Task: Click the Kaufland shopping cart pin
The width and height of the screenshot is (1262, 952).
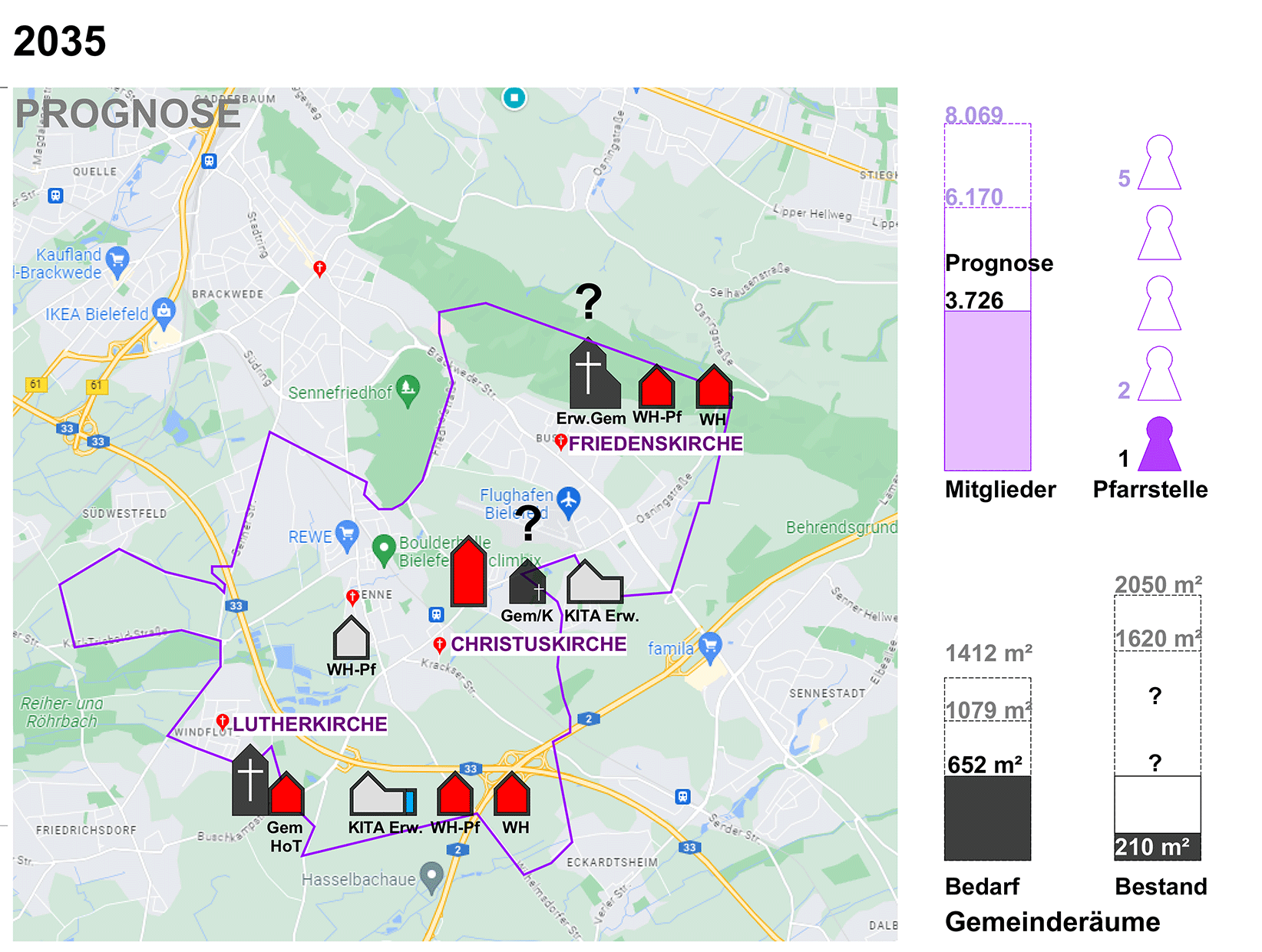Action: click(x=117, y=262)
